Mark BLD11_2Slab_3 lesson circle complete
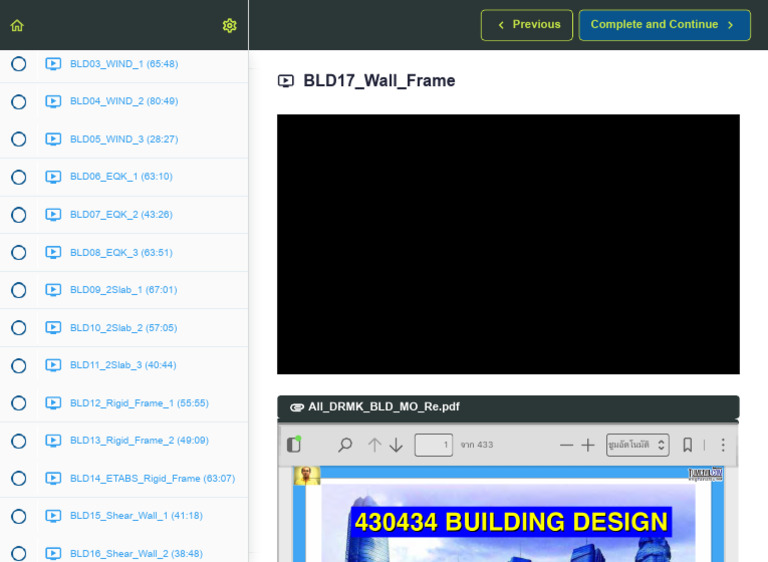This screenshot has width=768, height=562. point(19,366)
